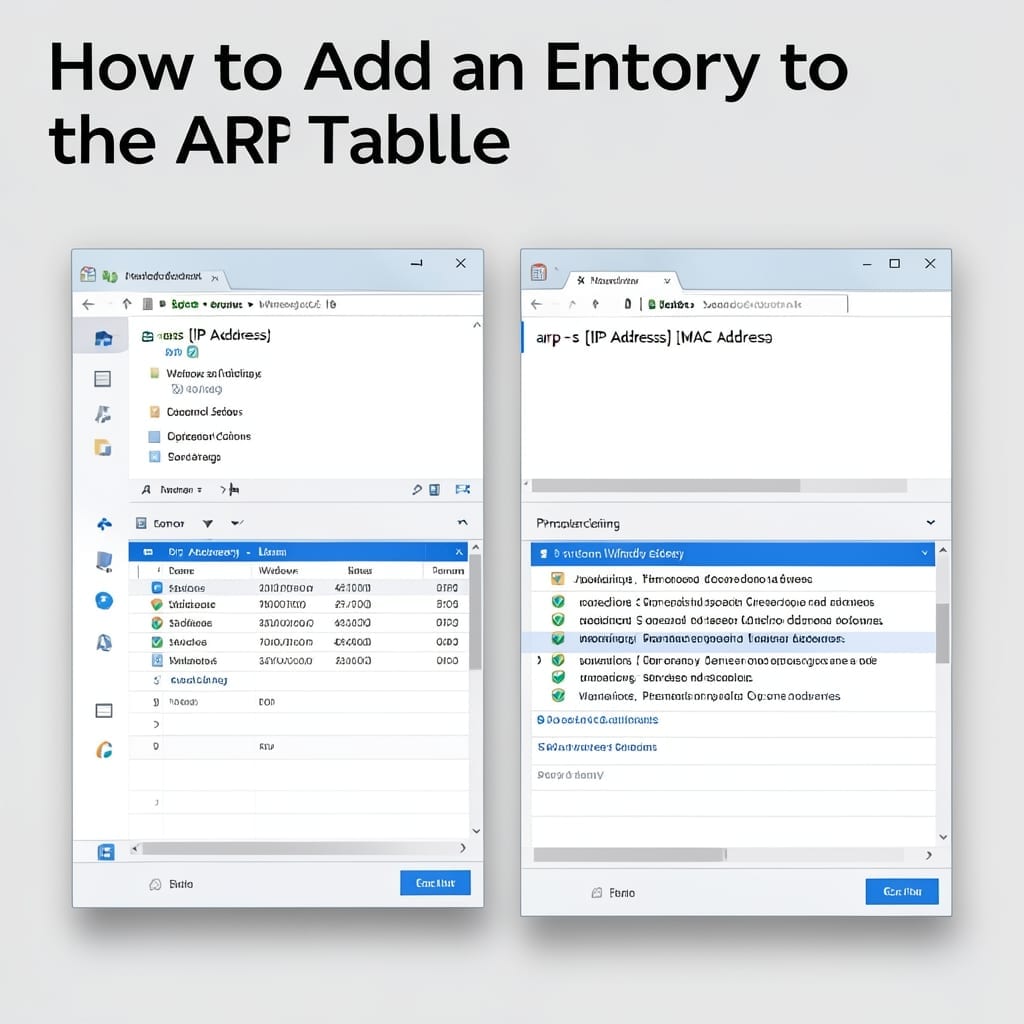Click the blue button in right window footer

click(x=902, y=891)
